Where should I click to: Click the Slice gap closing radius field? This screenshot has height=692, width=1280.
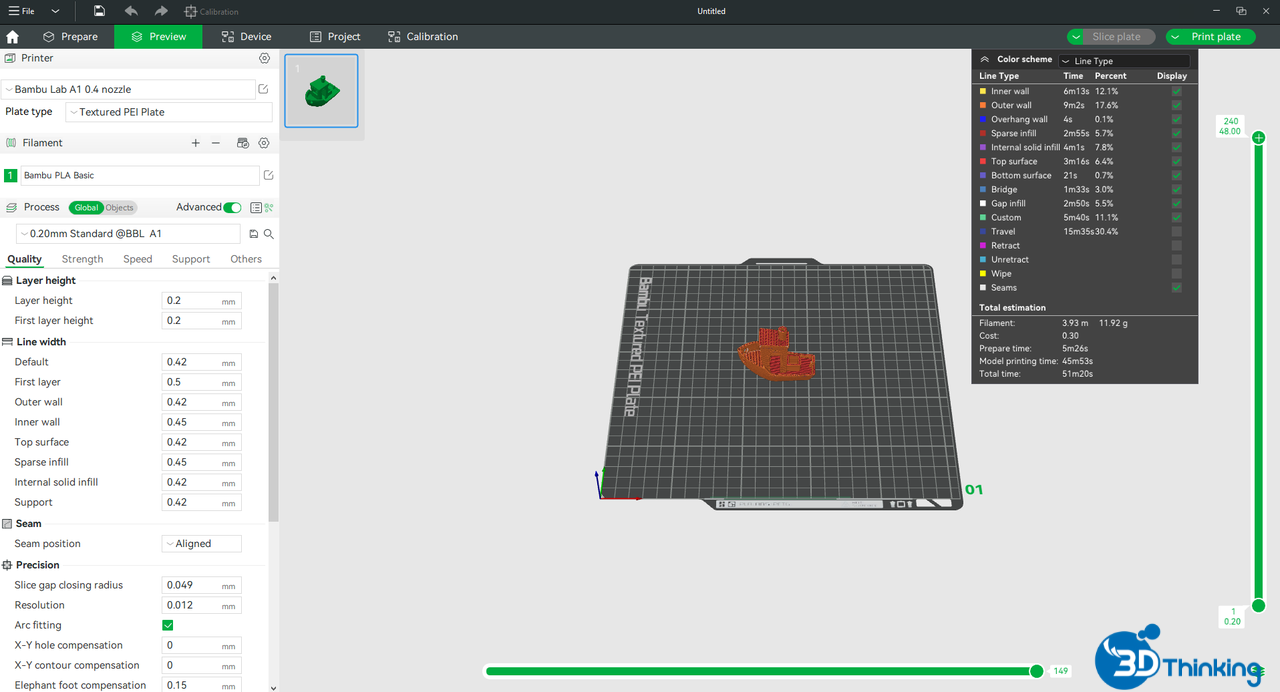click(x=201, y=585)
